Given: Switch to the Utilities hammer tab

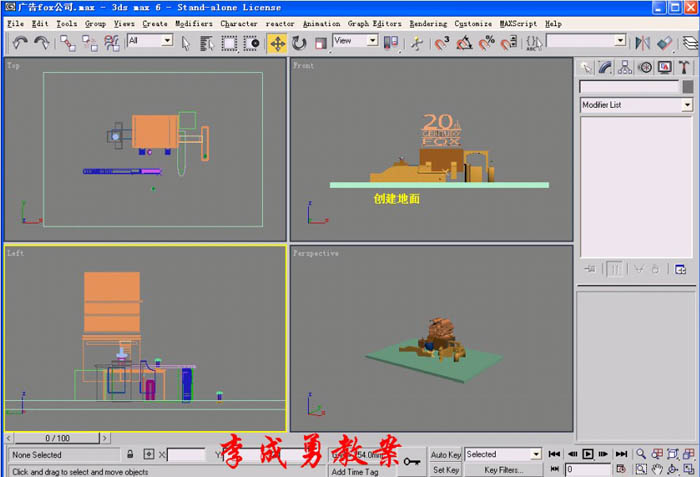Looking at the screenshot, I should click(x=684, y=67).
